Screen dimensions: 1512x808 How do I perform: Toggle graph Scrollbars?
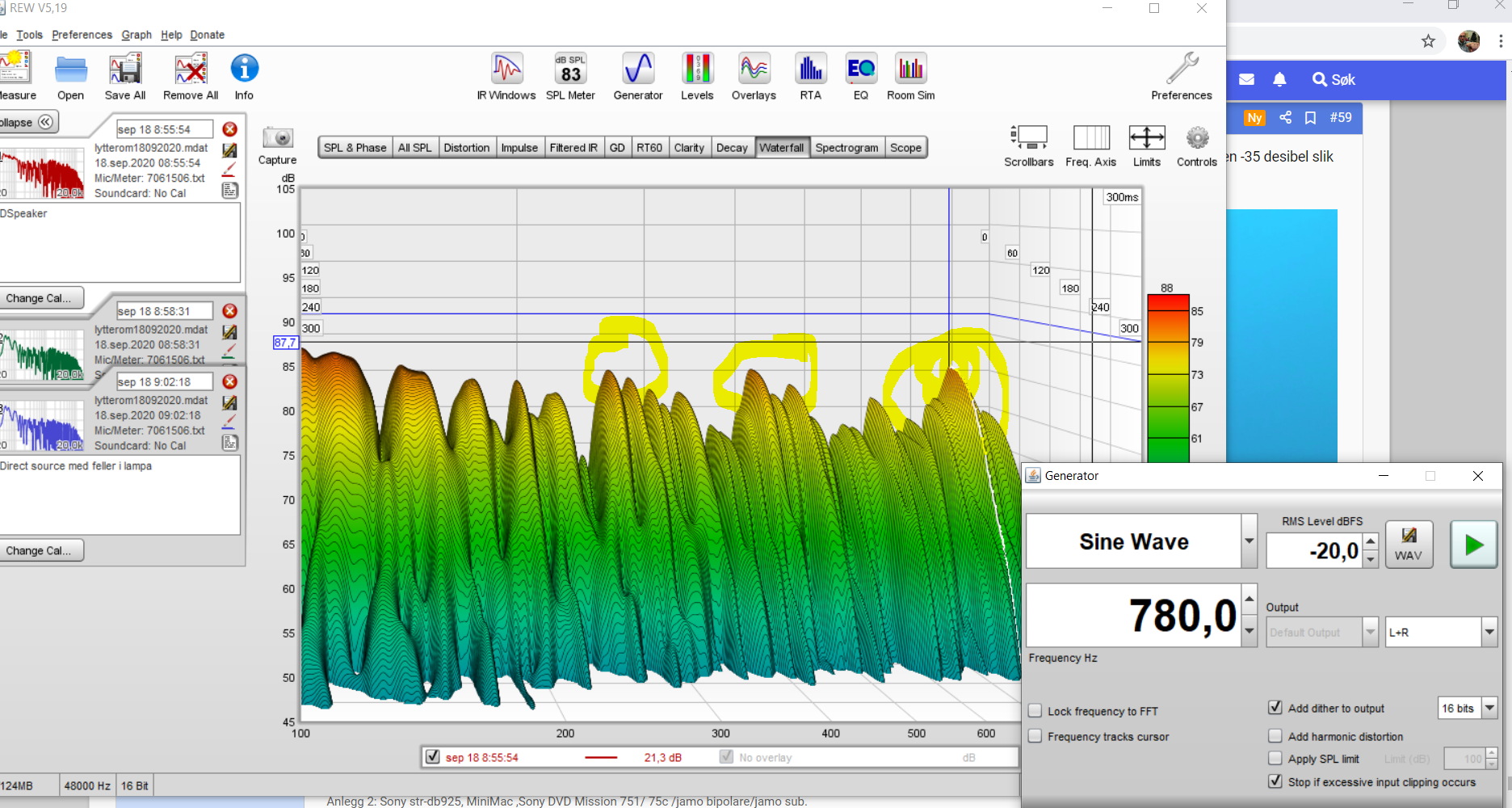(x=1028, y=145)
